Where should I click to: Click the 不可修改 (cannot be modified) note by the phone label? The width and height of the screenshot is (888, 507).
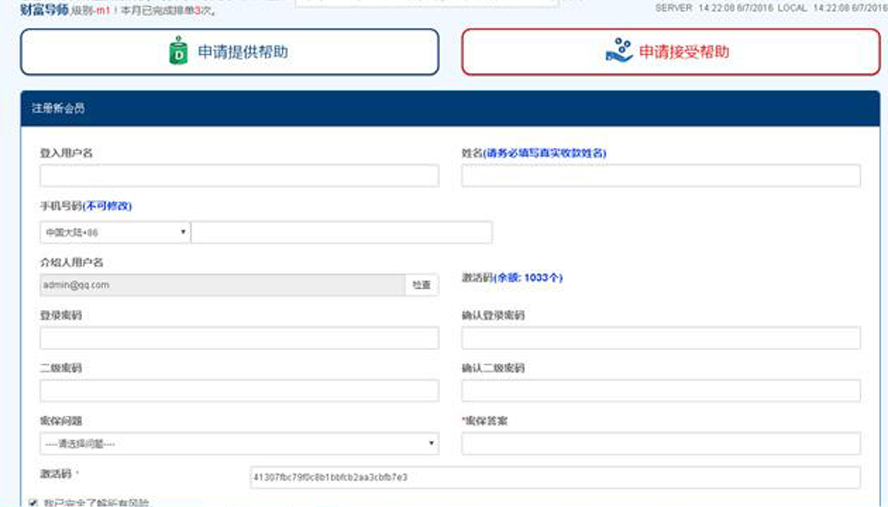click(x=108, y=206)
